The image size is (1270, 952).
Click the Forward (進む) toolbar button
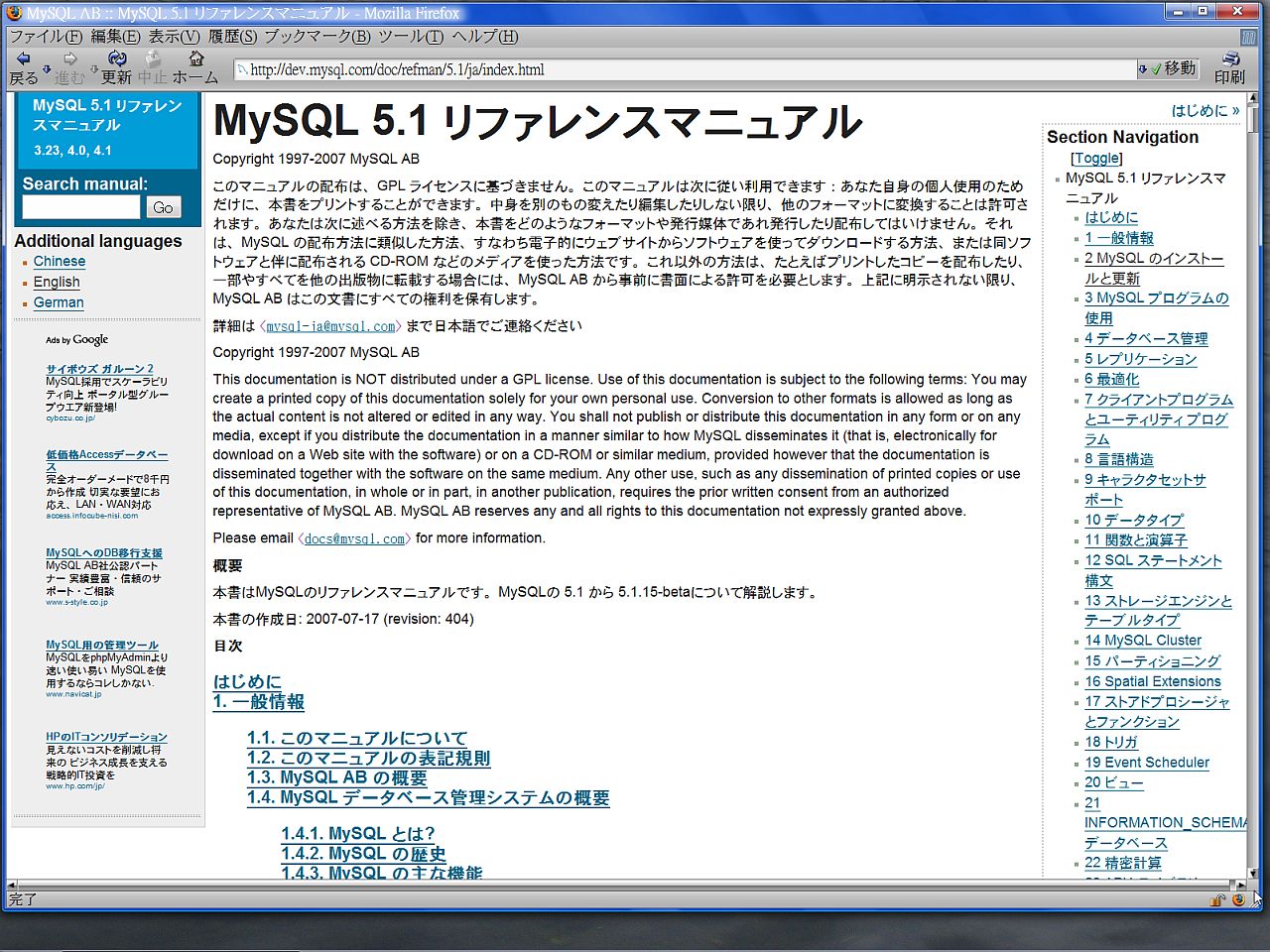click(x=69, y=67)
